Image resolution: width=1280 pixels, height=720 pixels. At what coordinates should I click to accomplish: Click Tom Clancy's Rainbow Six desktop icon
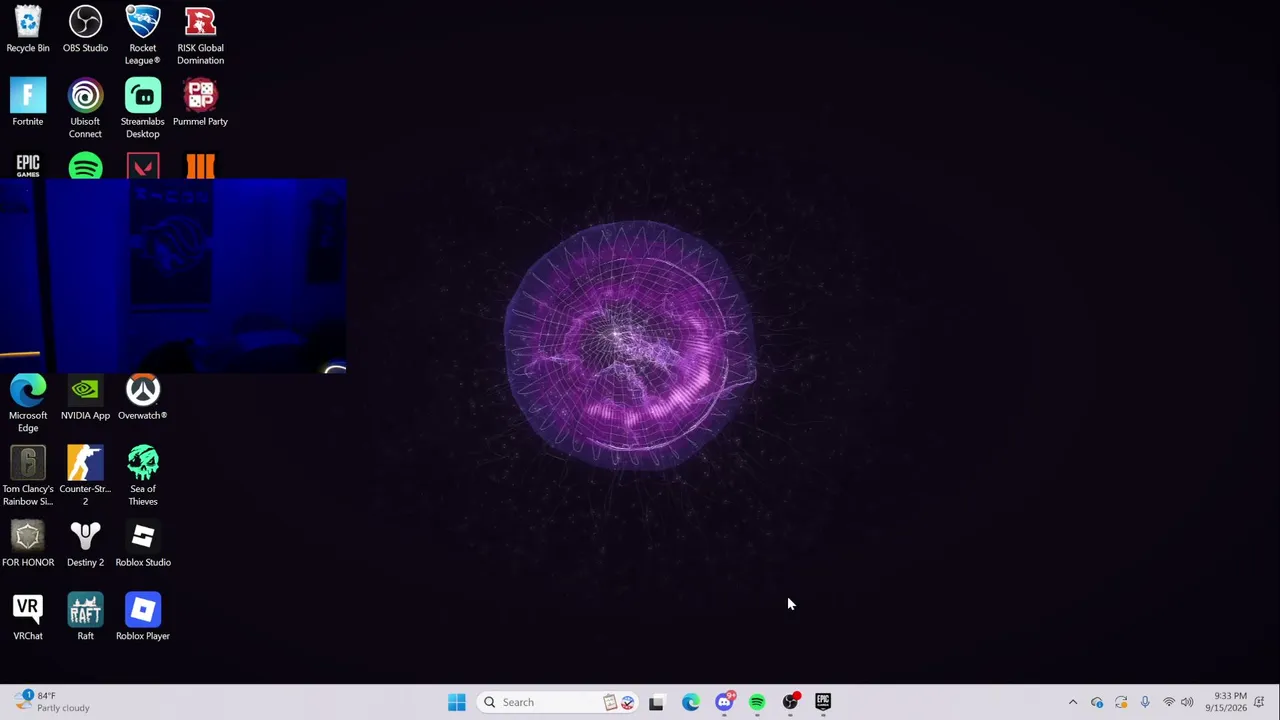(x=28, y=477)
